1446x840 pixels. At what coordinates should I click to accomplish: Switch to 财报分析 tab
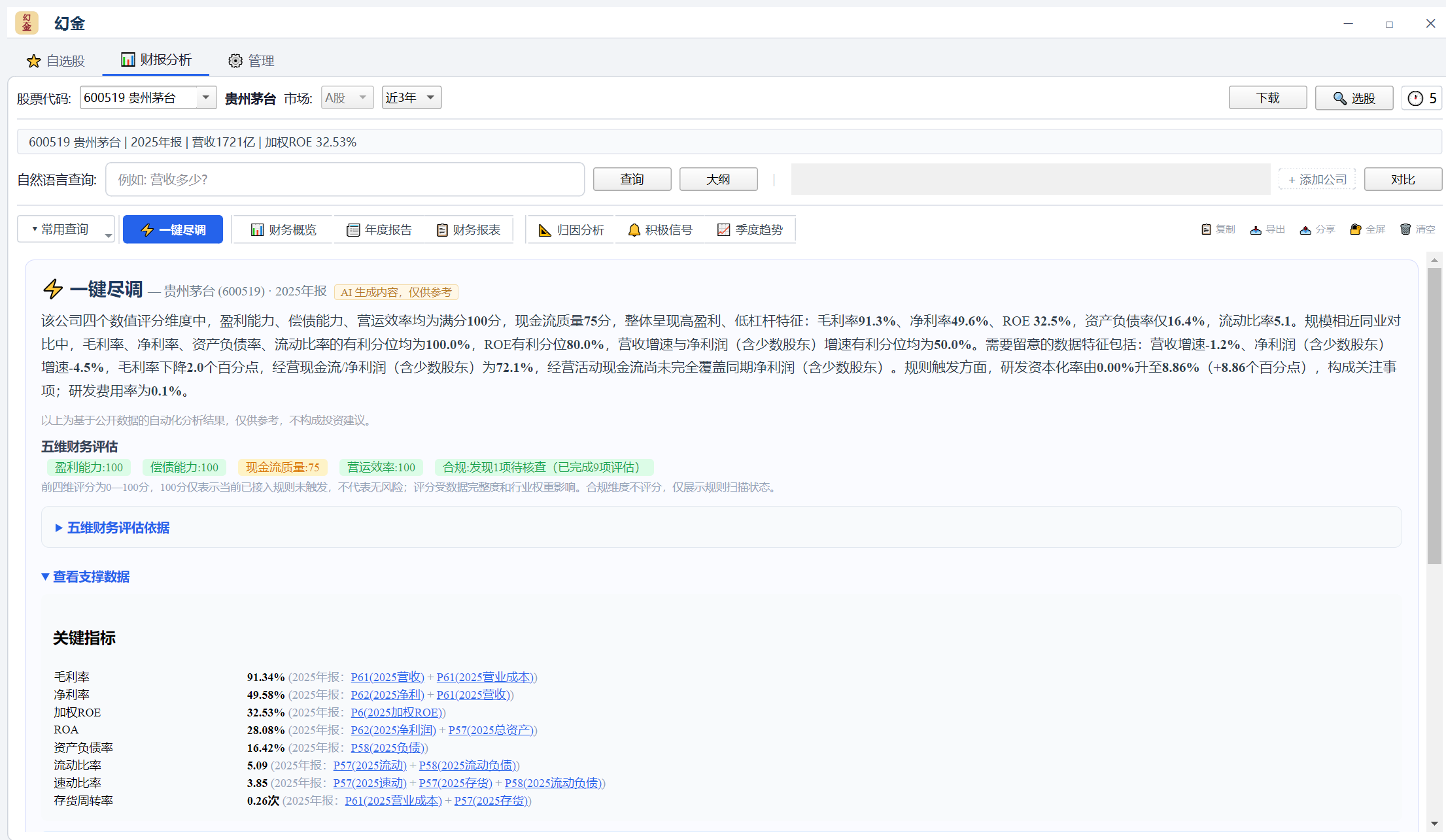click(156, 60)
